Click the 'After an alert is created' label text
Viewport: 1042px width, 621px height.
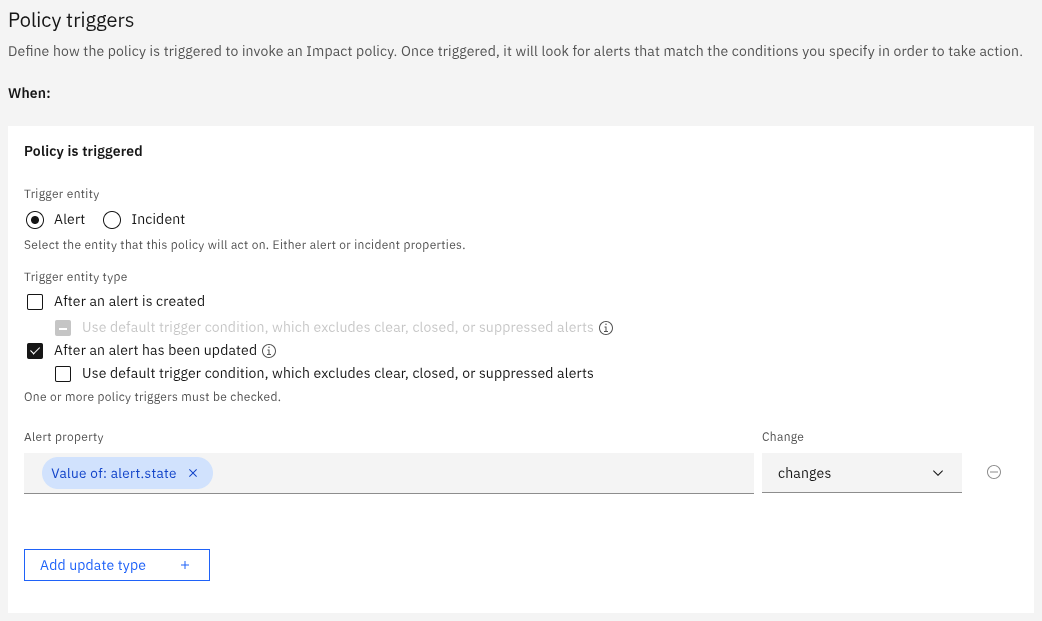click(x=130, y=301)
